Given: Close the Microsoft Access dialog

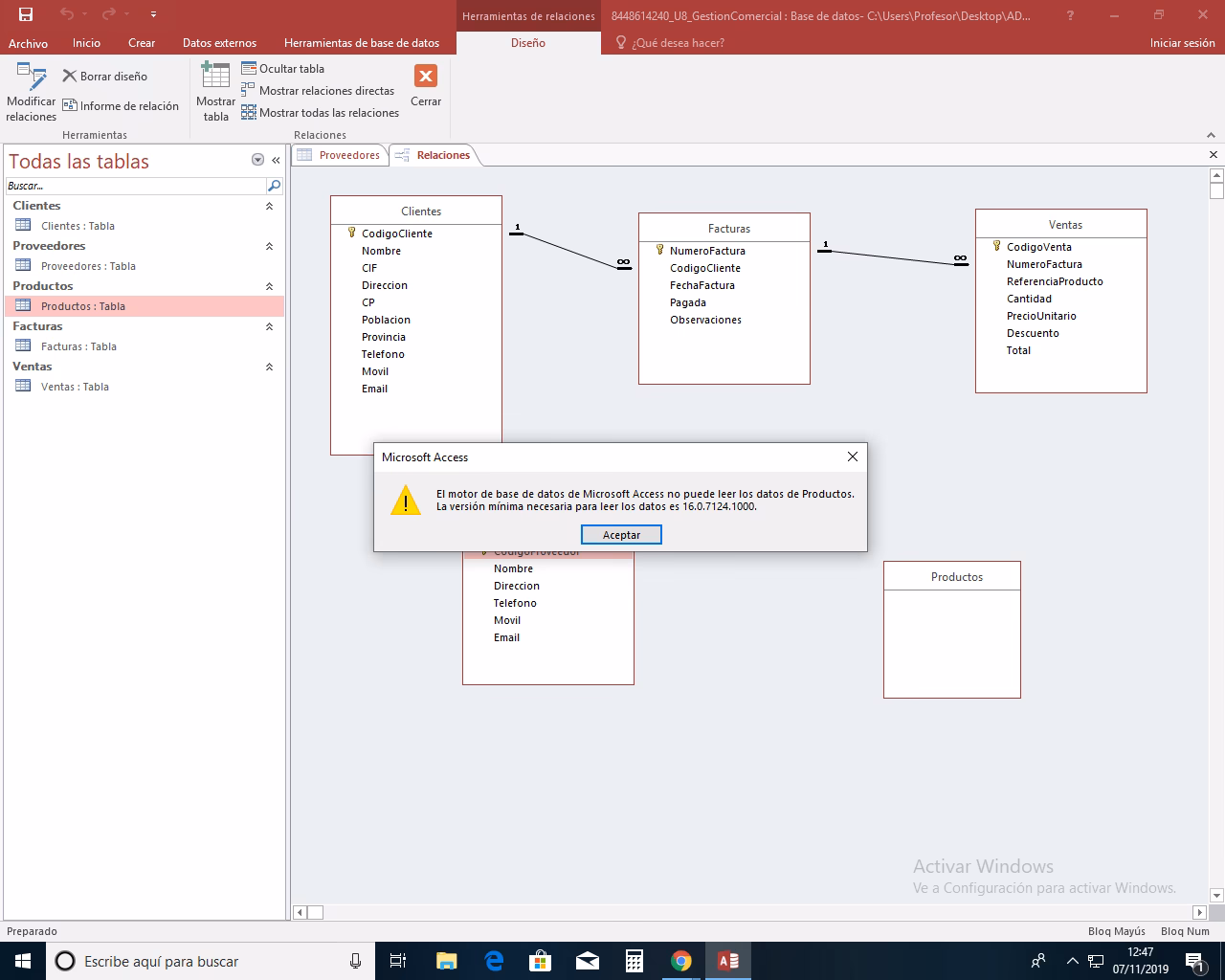Looking at the screenshot, I should (853, 457).
